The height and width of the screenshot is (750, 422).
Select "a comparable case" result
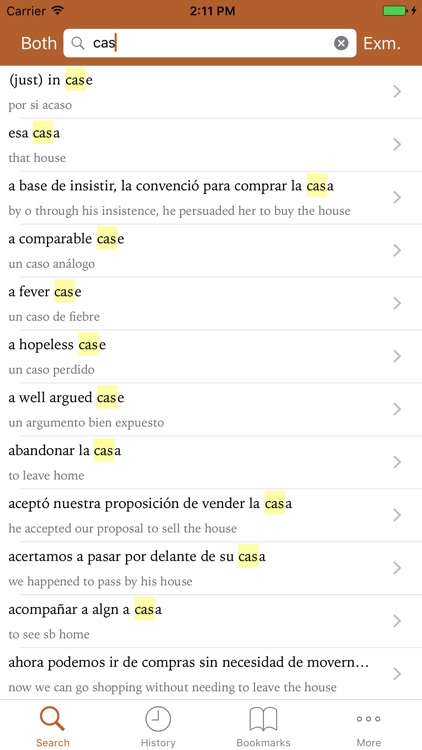pyautogui.click(x=211, y=251)
